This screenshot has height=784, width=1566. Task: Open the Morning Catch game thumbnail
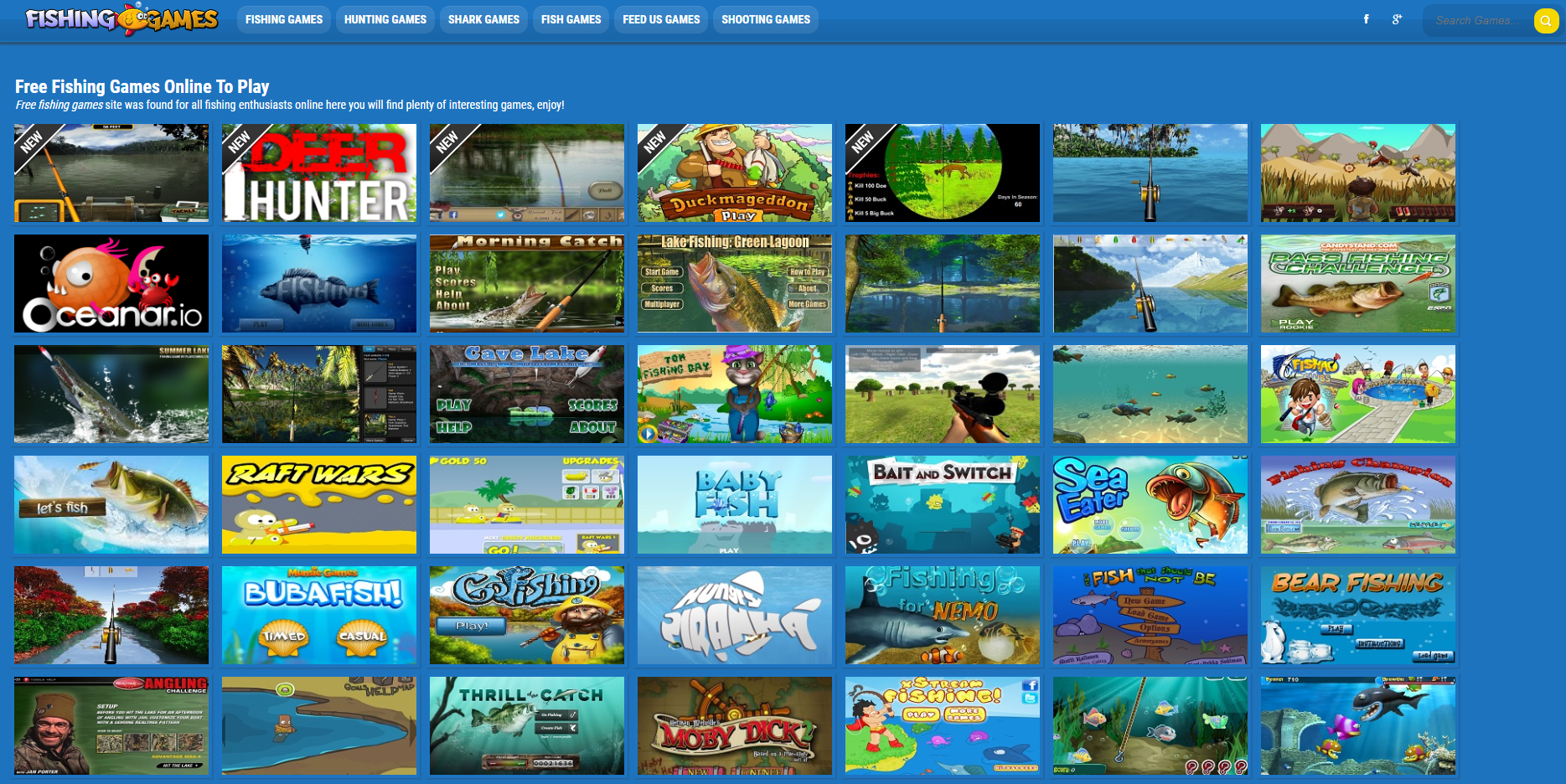click(527, 284)
